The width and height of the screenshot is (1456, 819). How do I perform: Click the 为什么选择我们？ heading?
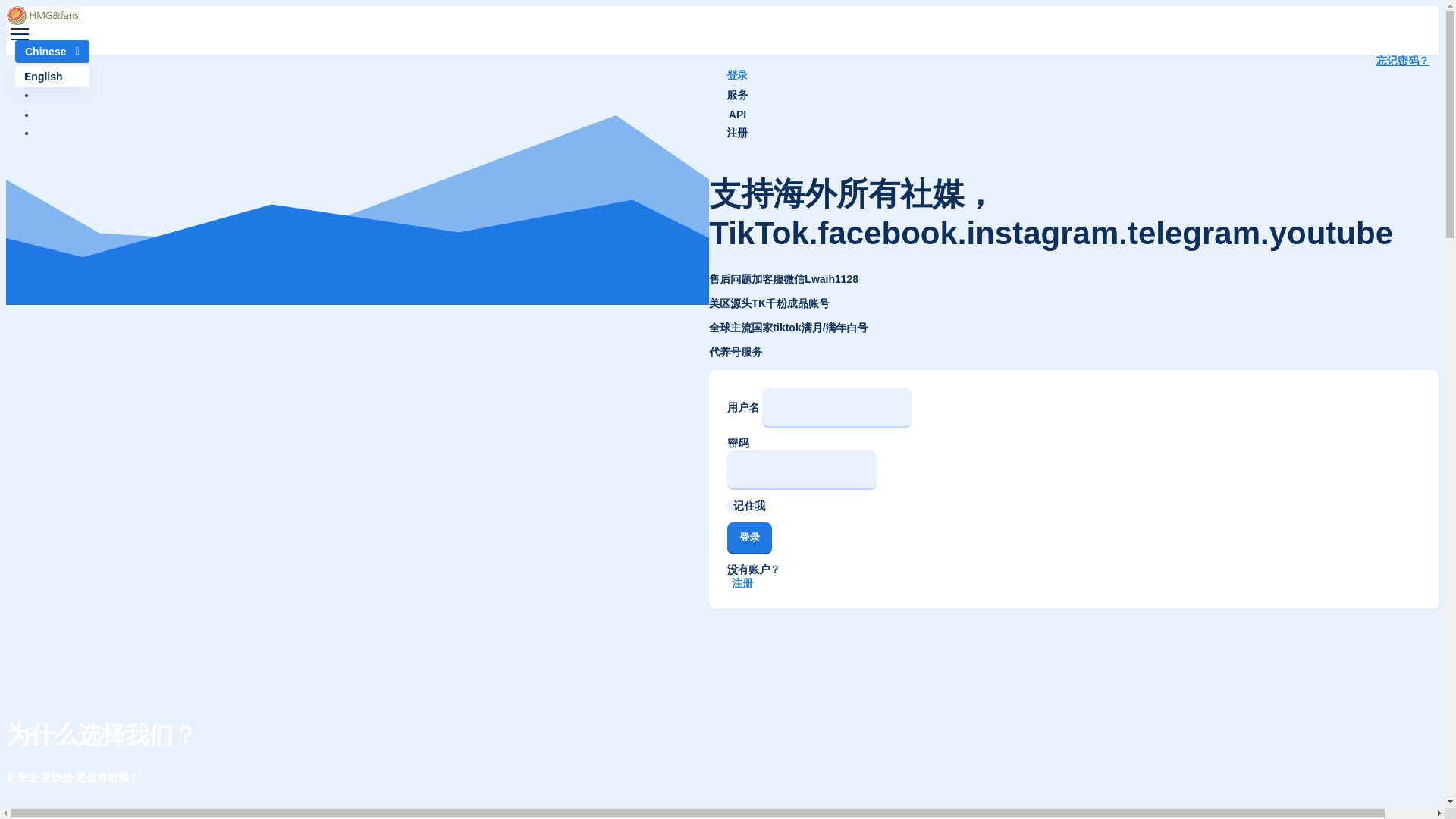tap(101, 735)
